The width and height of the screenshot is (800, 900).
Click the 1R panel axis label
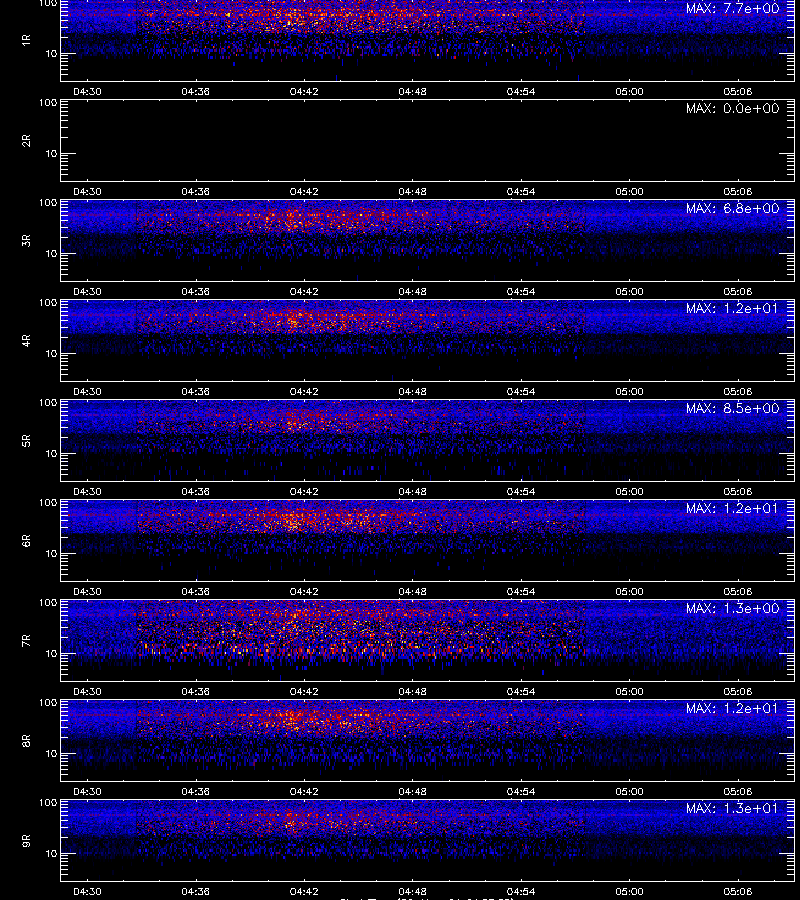(26, 40)
